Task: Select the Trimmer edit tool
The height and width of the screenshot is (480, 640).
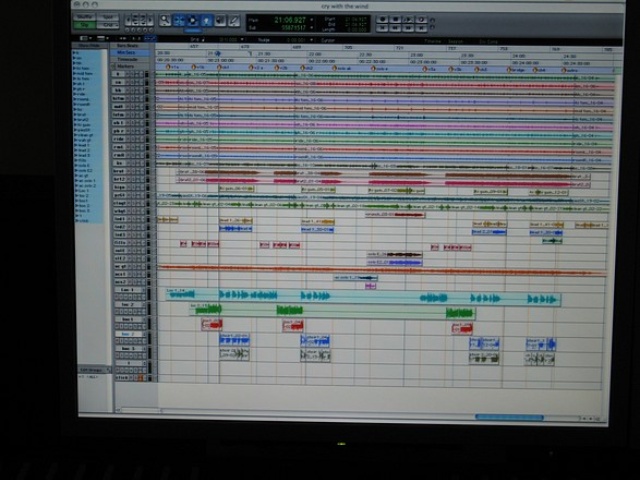Action: click(179, 20)
